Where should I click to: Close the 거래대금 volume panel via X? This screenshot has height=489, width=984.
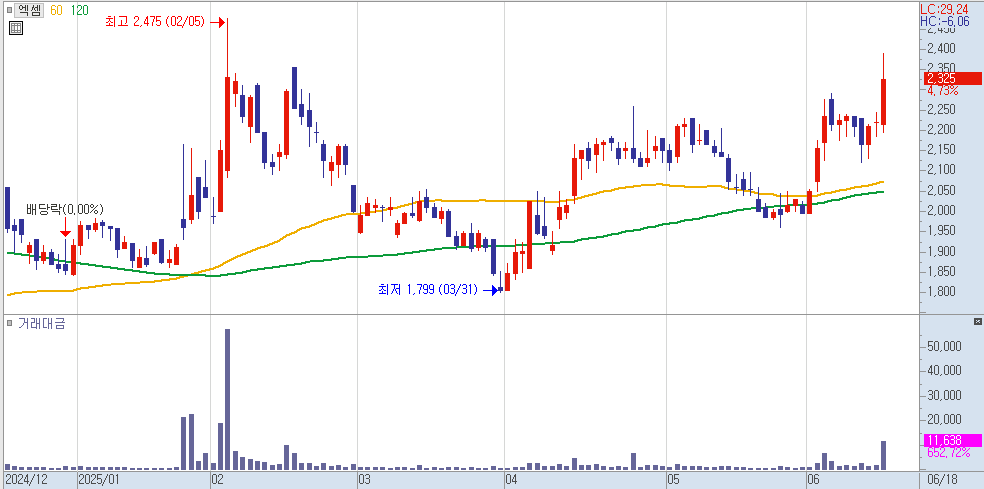tap(978, 321)
